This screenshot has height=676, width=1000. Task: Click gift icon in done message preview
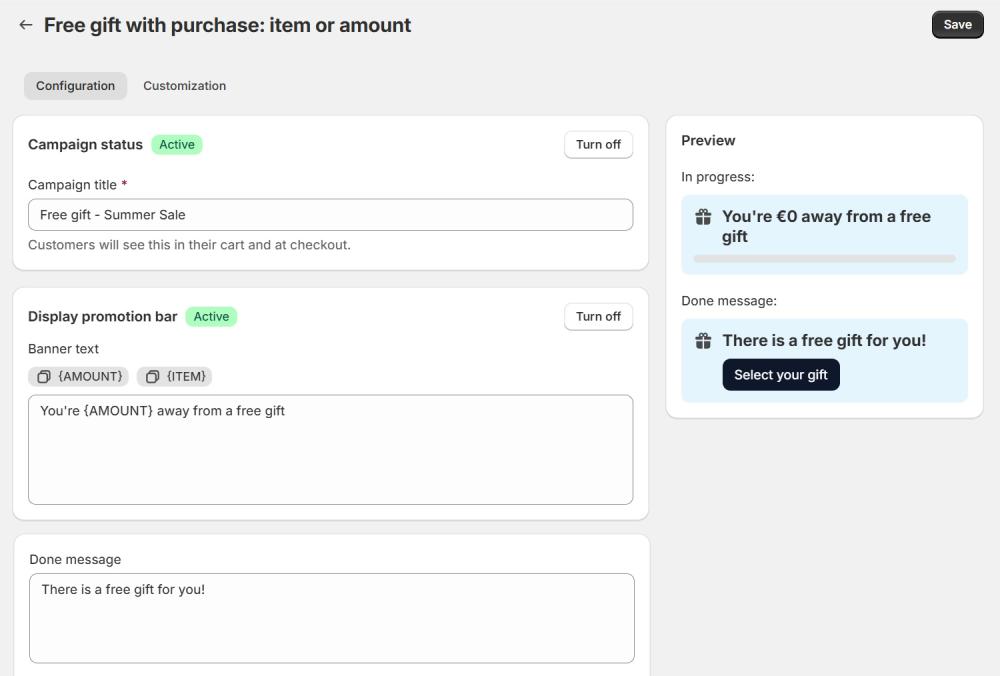(703, 341)
